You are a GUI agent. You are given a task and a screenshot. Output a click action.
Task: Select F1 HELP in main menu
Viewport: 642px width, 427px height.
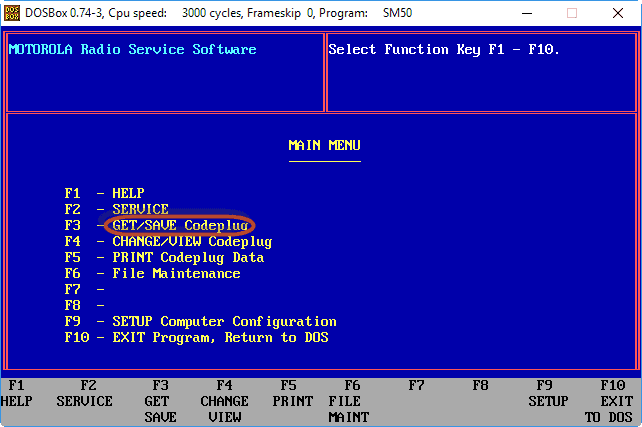pos(128,193)
